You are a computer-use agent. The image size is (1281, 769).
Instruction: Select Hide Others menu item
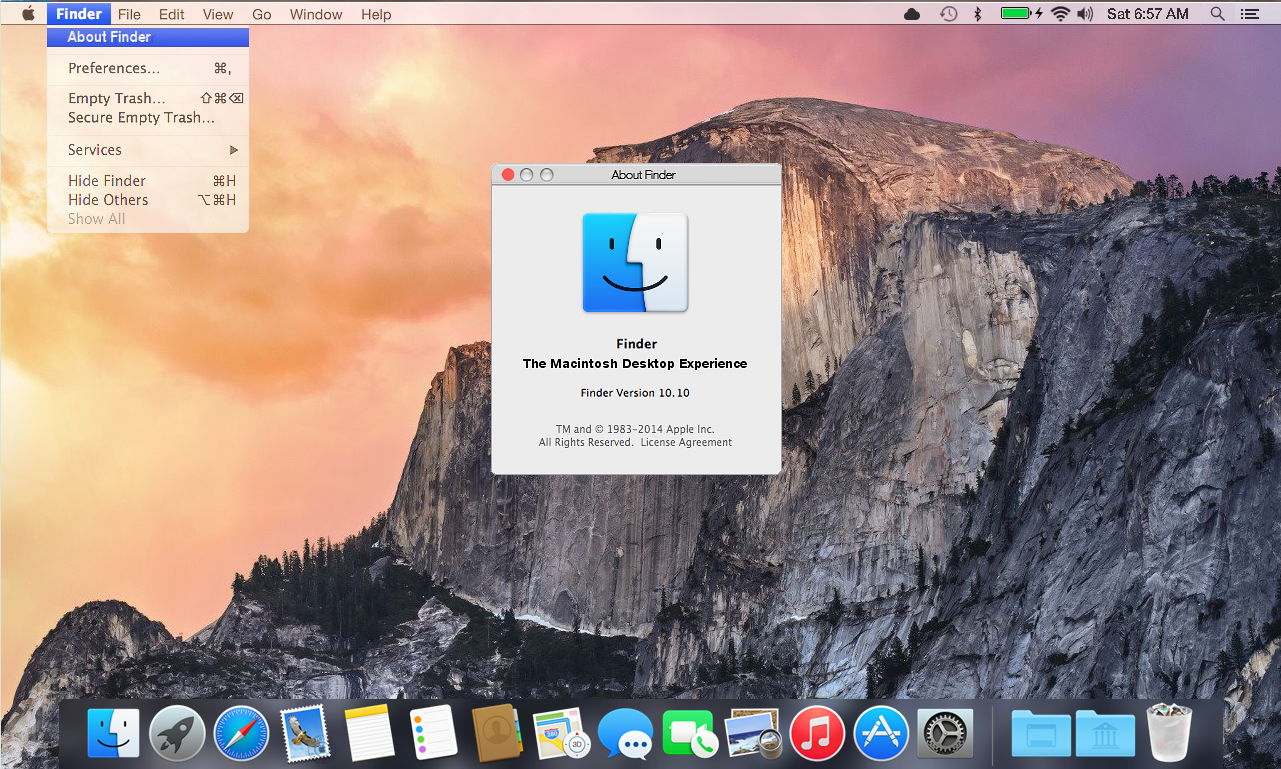[x=148, y=200]
